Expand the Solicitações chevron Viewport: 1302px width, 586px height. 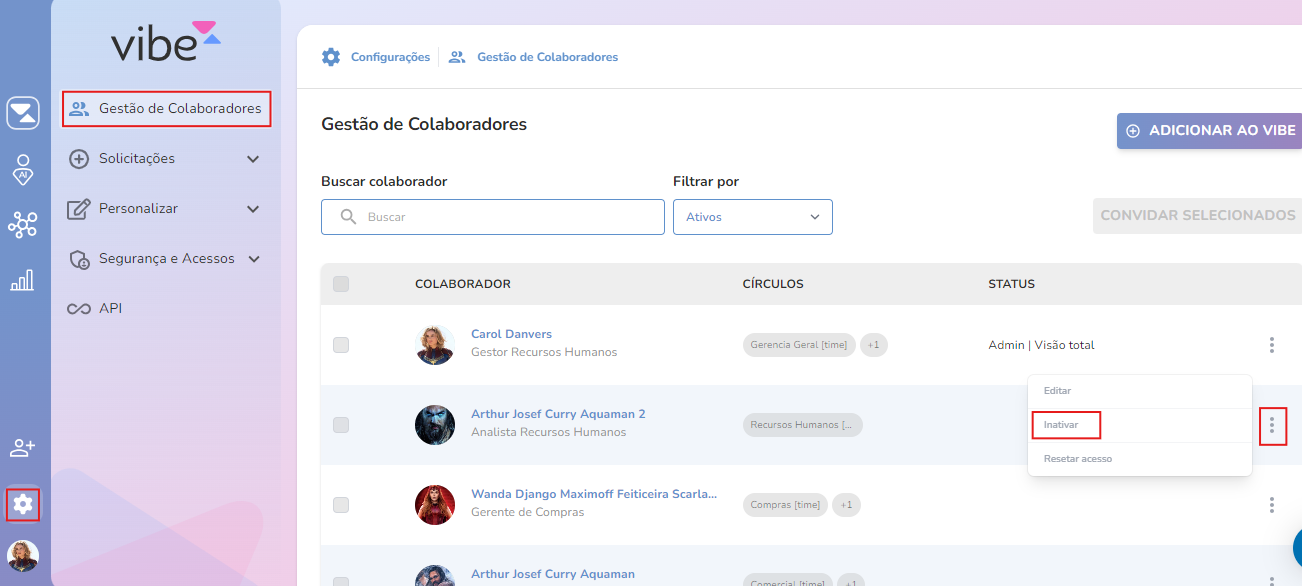point(253,159)
